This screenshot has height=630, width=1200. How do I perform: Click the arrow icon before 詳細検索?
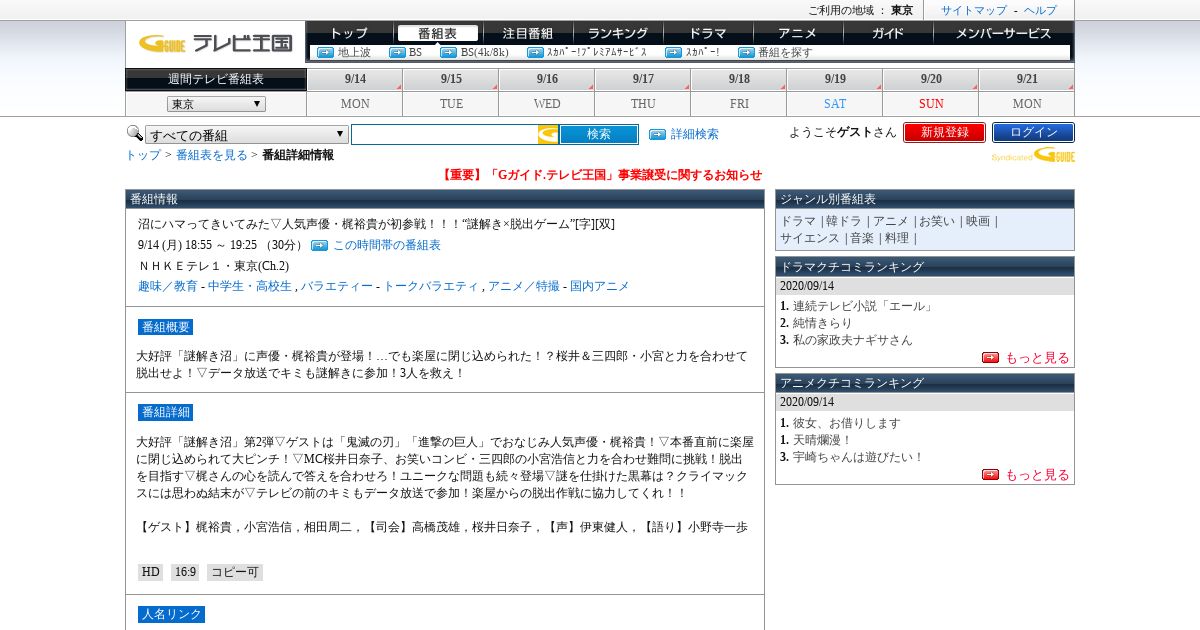point(657,134)
